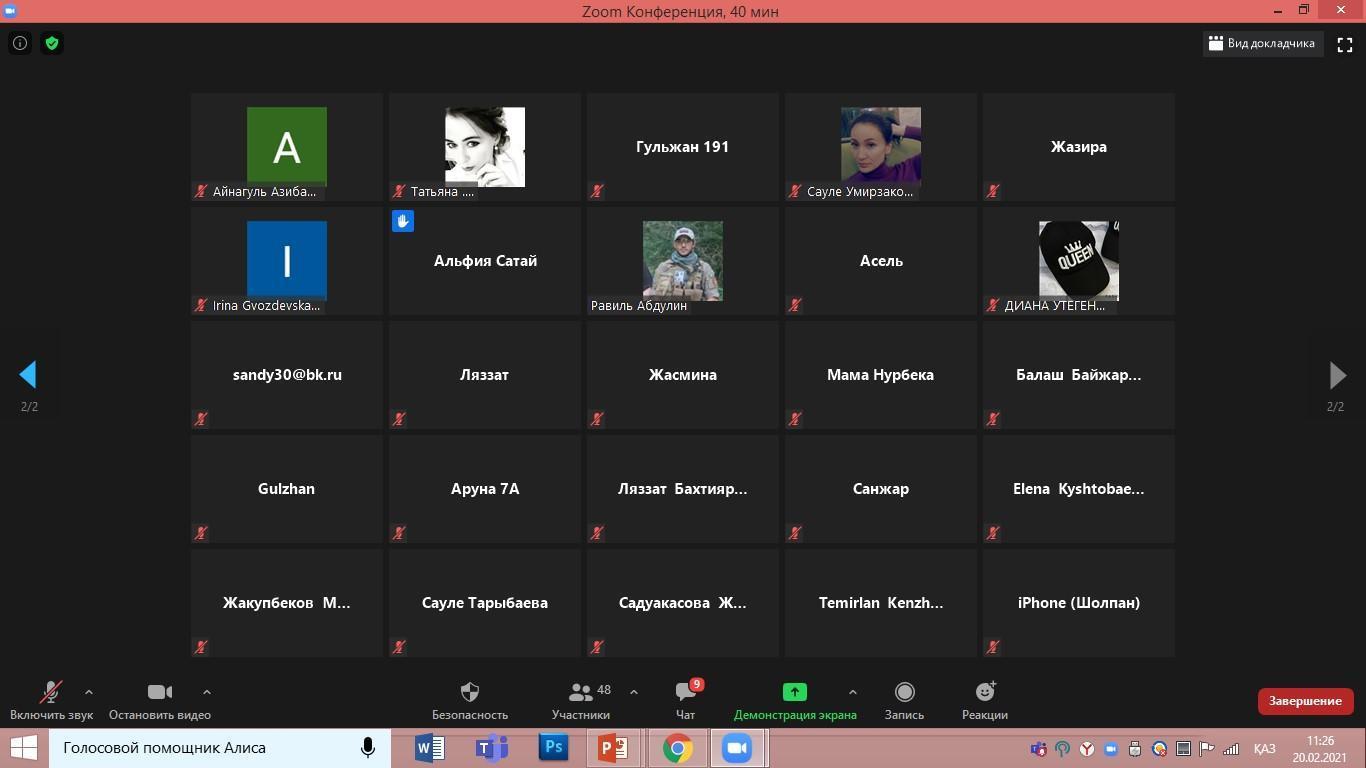Image resolution: width=1366 pixels, height=768 pixels.
Task: Unmute microphone (Включить звук)
Action: 51,700
